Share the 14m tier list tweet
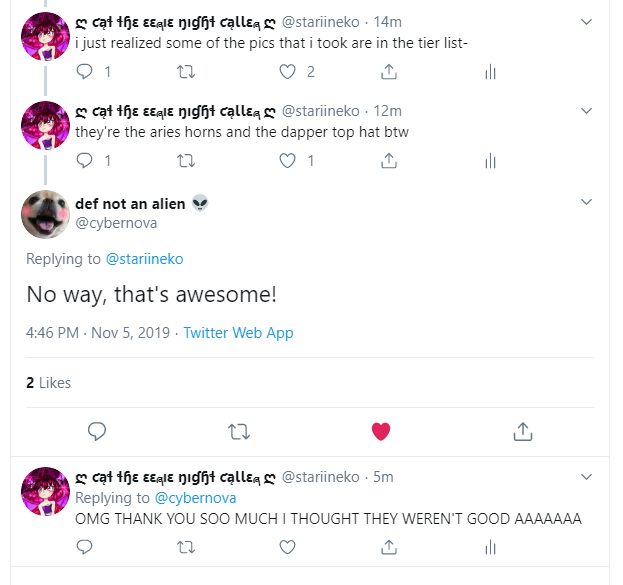623x585 pixels. (389, 72)
